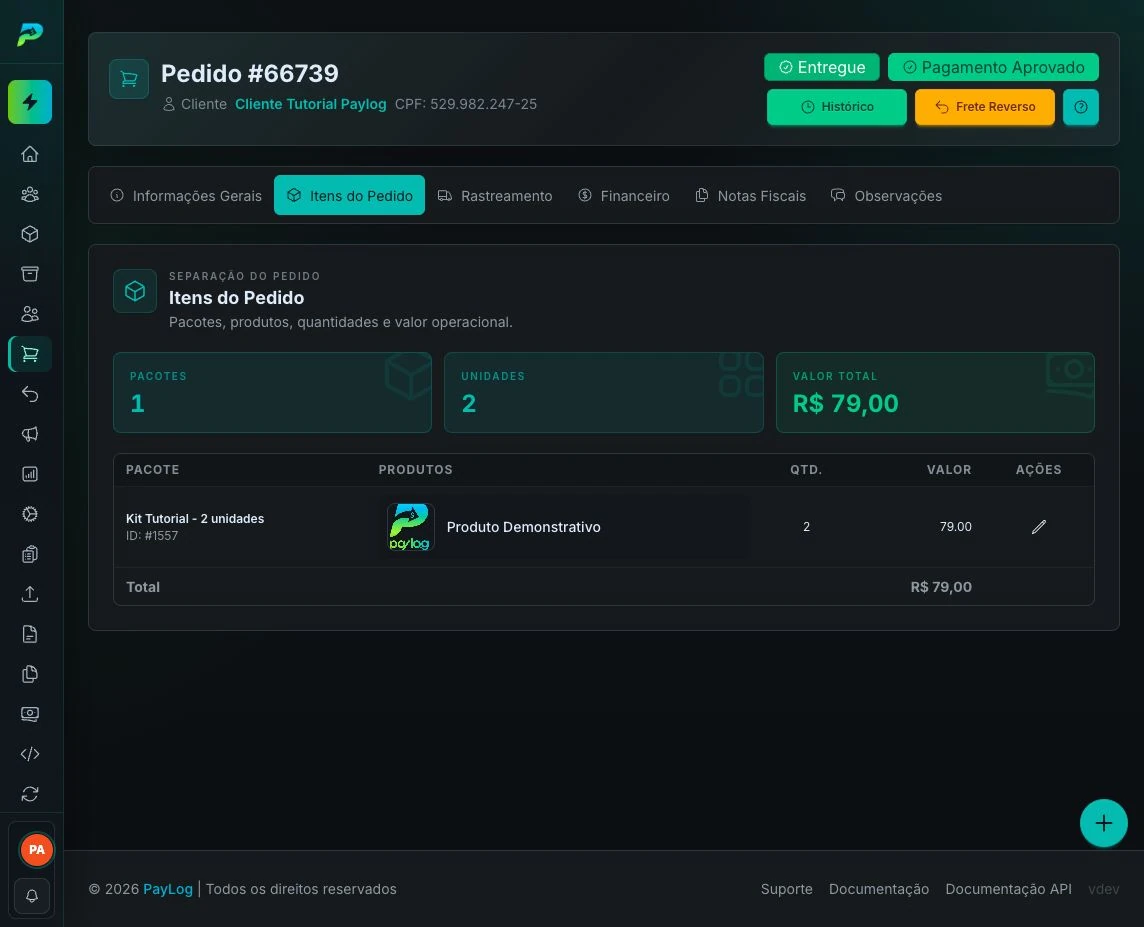Open the Financeiro tab
This screenshot has width=1144, height=927.
click(624, 195)
